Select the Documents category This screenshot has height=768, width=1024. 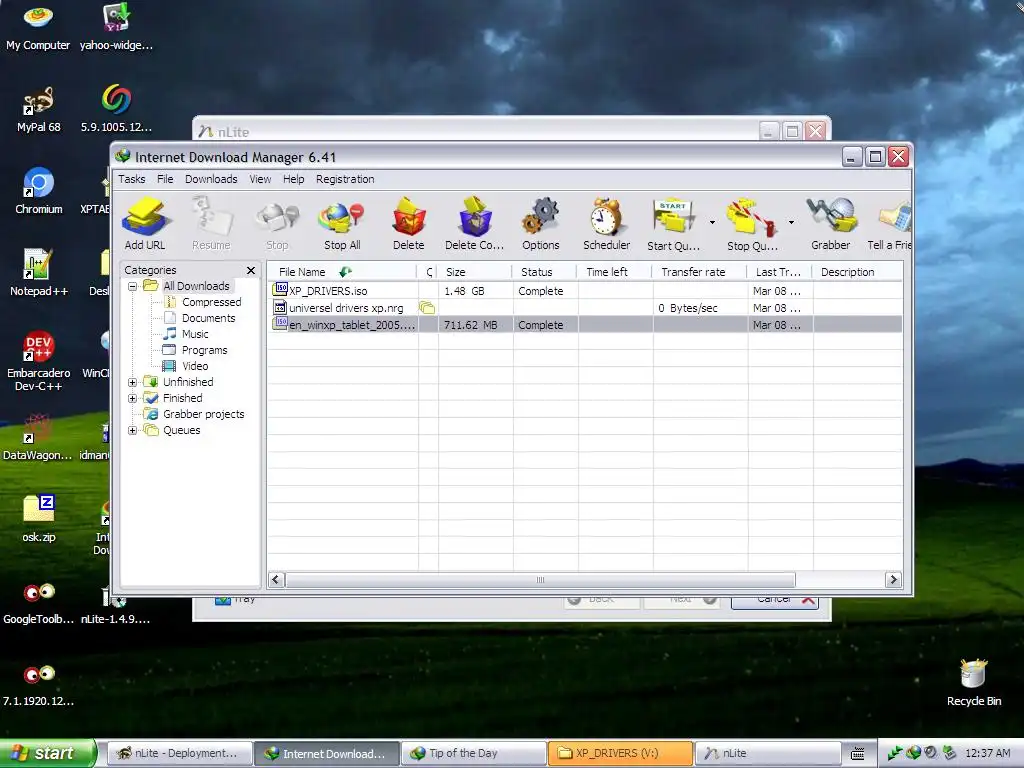coord(208,318)
